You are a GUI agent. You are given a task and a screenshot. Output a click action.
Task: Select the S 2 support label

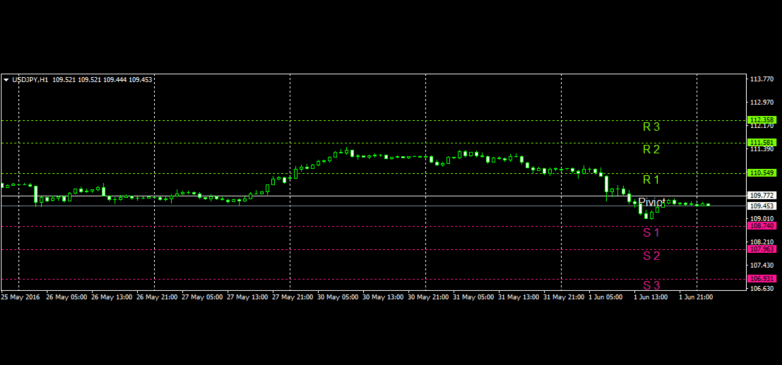(x=651, y=256)
